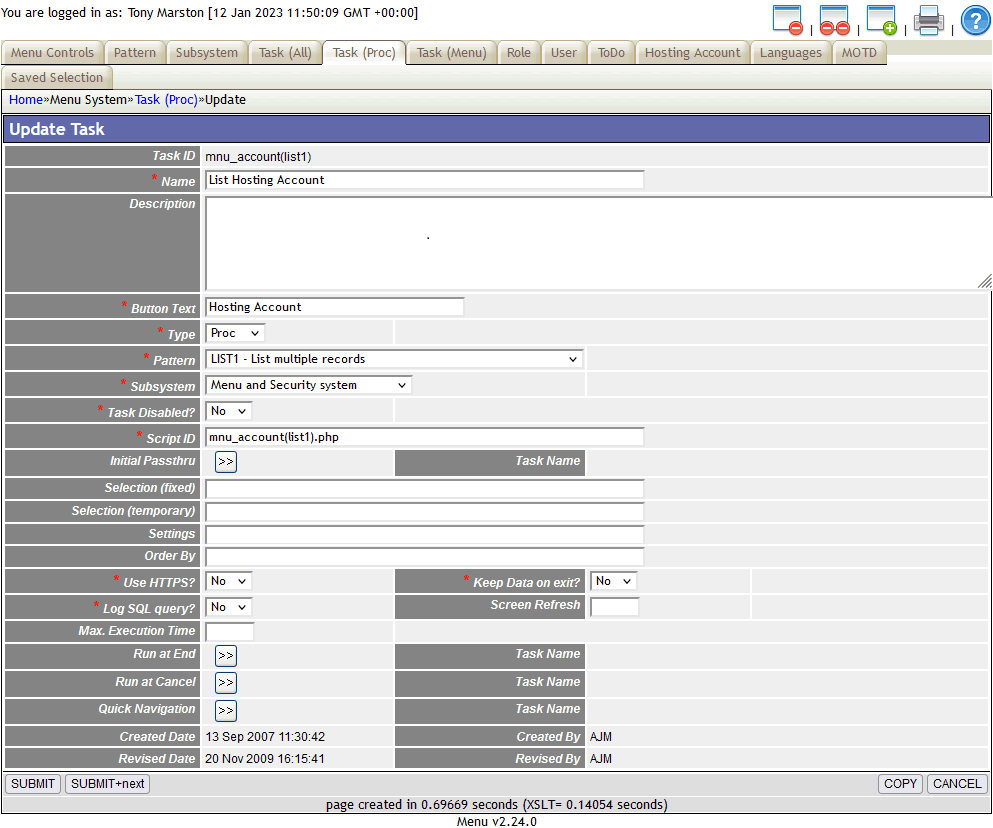Open the Run at End task picker
Screen dimensions: 993x828
[225, 655]
